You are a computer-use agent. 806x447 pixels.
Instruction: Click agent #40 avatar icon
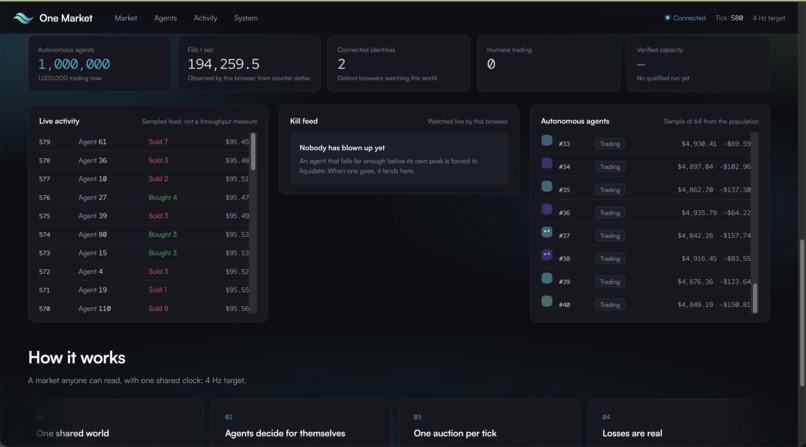tap(547, 301)
